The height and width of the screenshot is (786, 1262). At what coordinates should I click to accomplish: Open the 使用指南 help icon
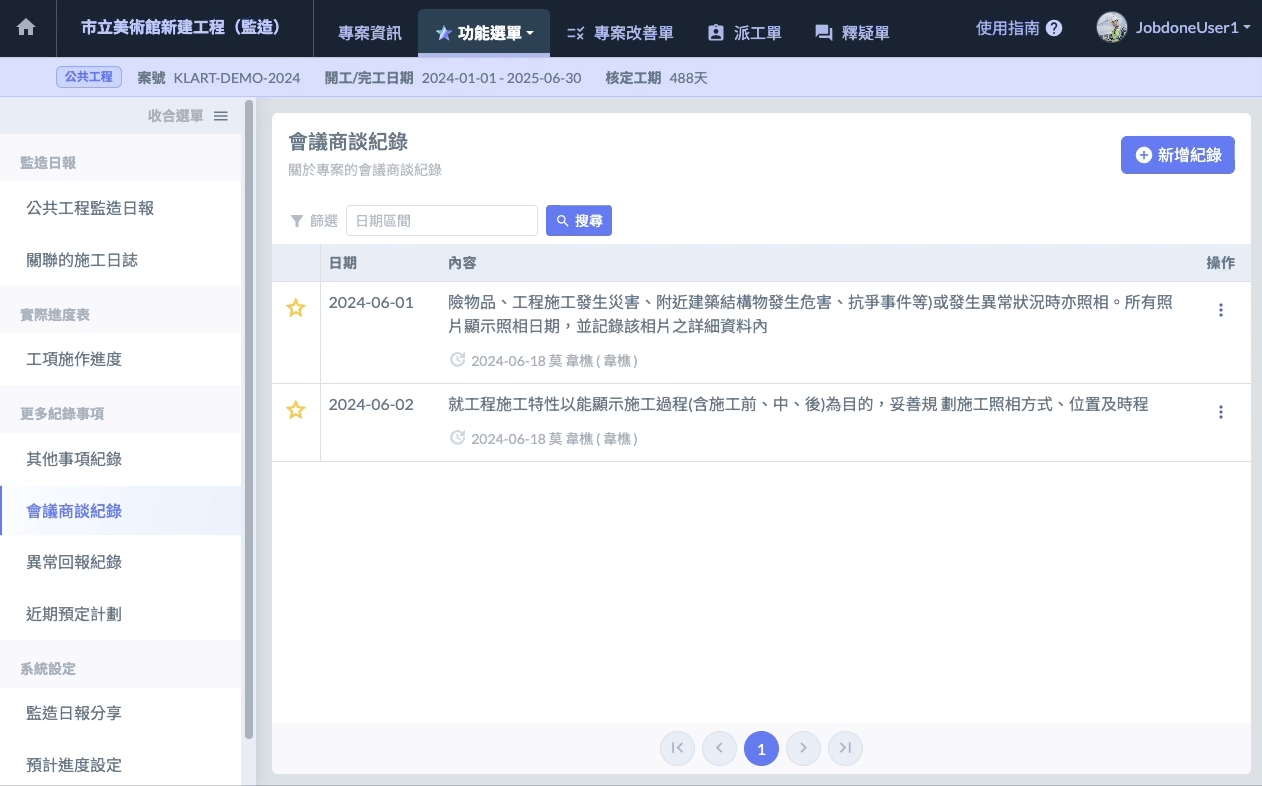pos(1054,28)
